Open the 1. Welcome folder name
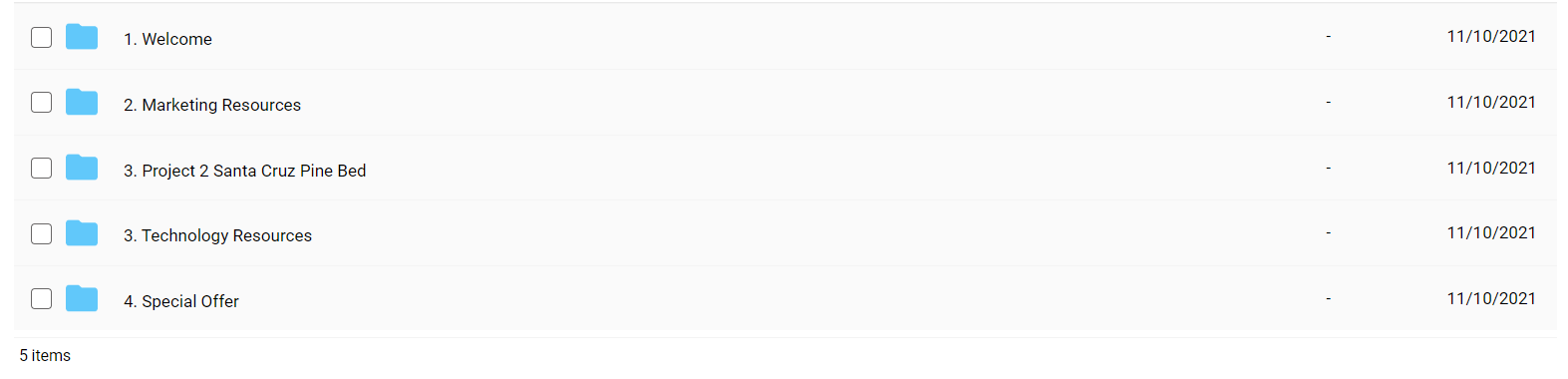The width and height of the screenshot is (1568, 379). [x=167, y=39]
